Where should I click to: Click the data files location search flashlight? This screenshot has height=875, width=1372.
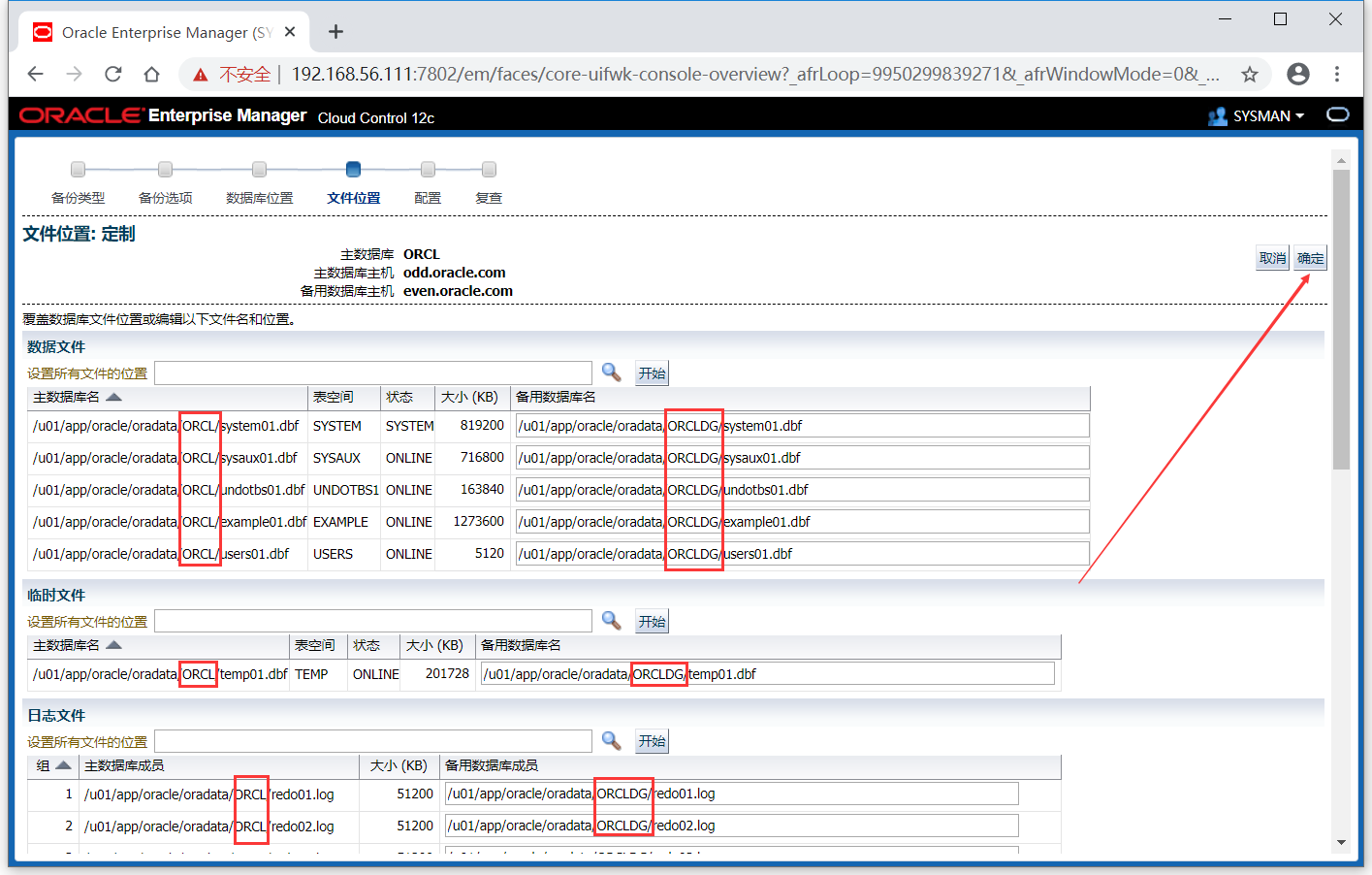(x=611, y=373)
